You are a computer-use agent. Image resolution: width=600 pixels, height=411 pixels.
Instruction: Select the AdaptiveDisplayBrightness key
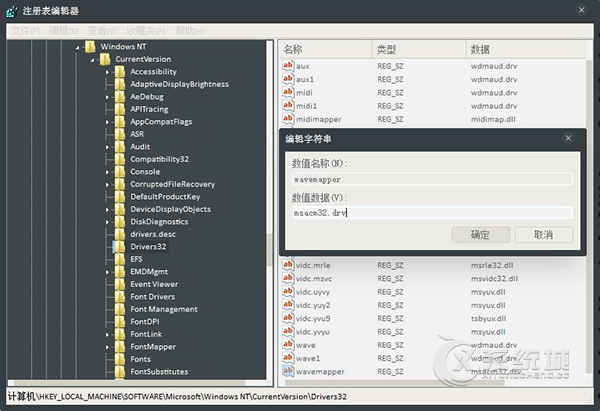(179, 84)
